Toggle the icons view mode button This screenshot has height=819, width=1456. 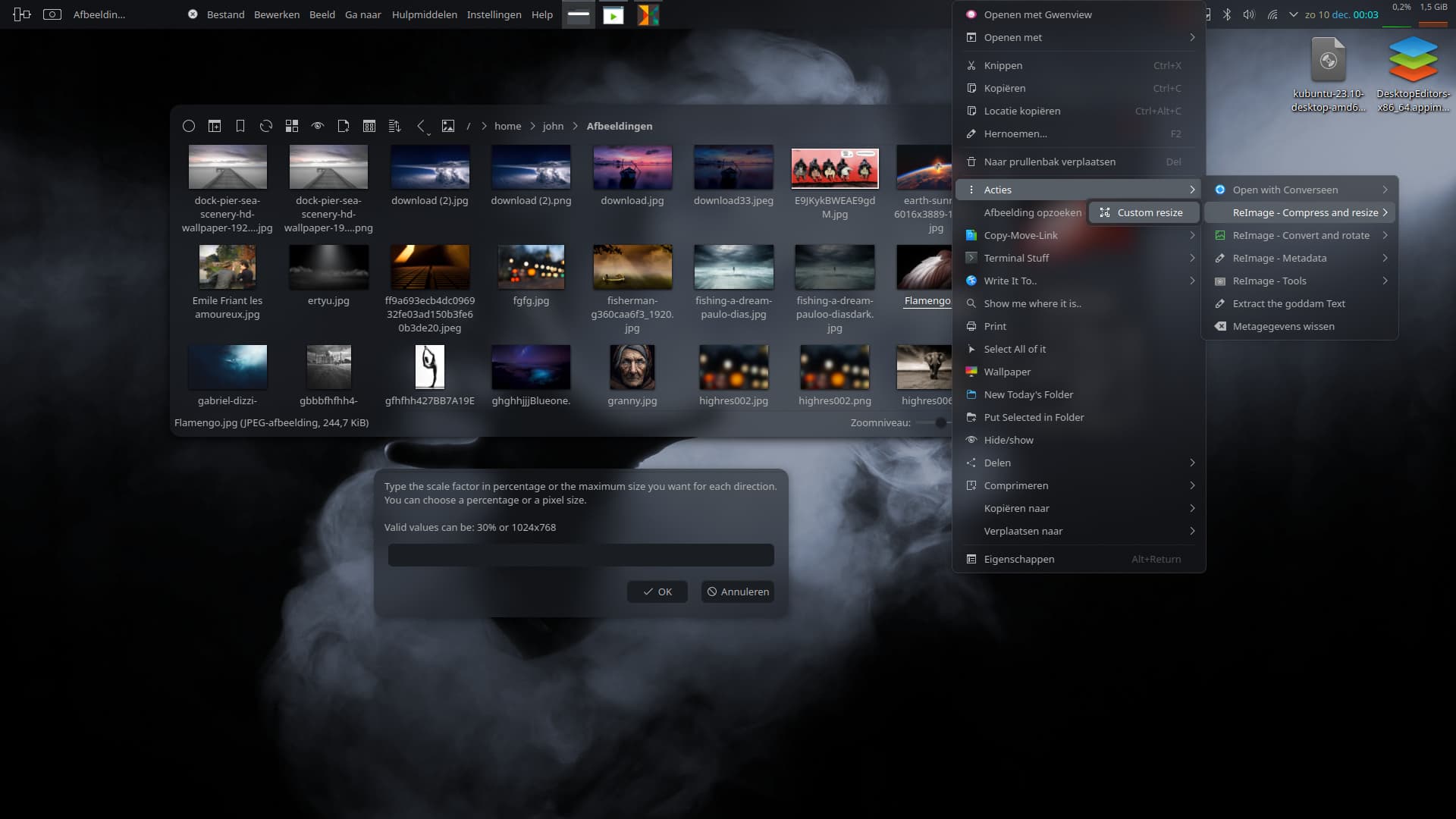[292, 126]
